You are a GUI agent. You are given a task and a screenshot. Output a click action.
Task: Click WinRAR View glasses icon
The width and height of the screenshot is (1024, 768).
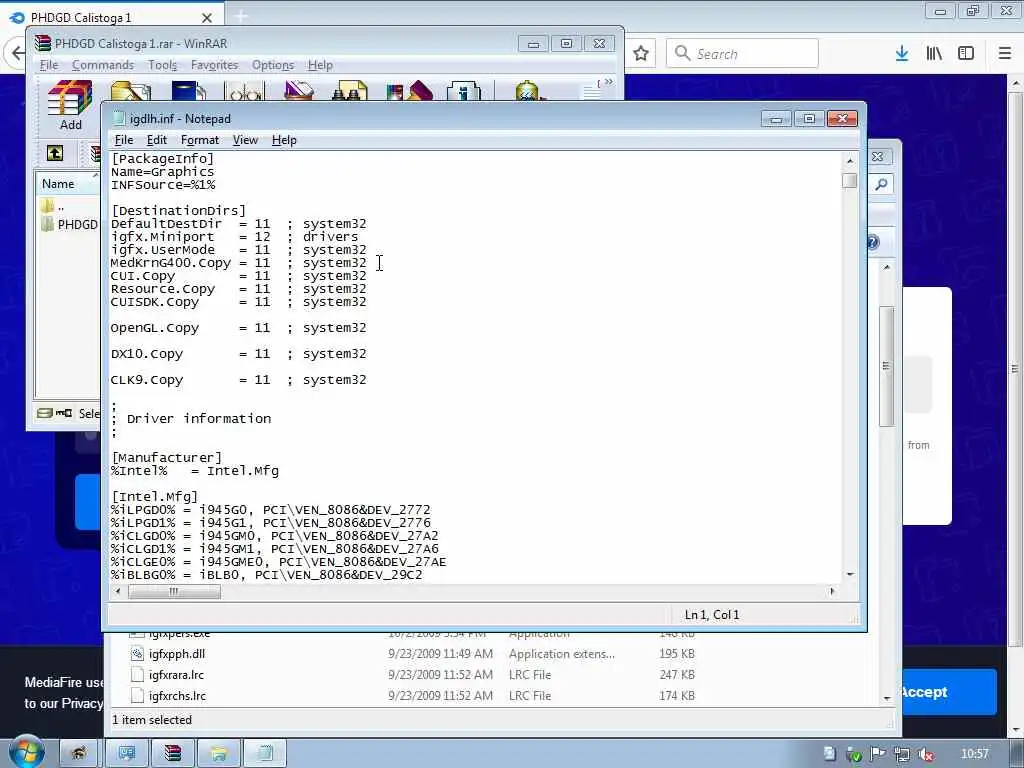(x=244, y=90)
